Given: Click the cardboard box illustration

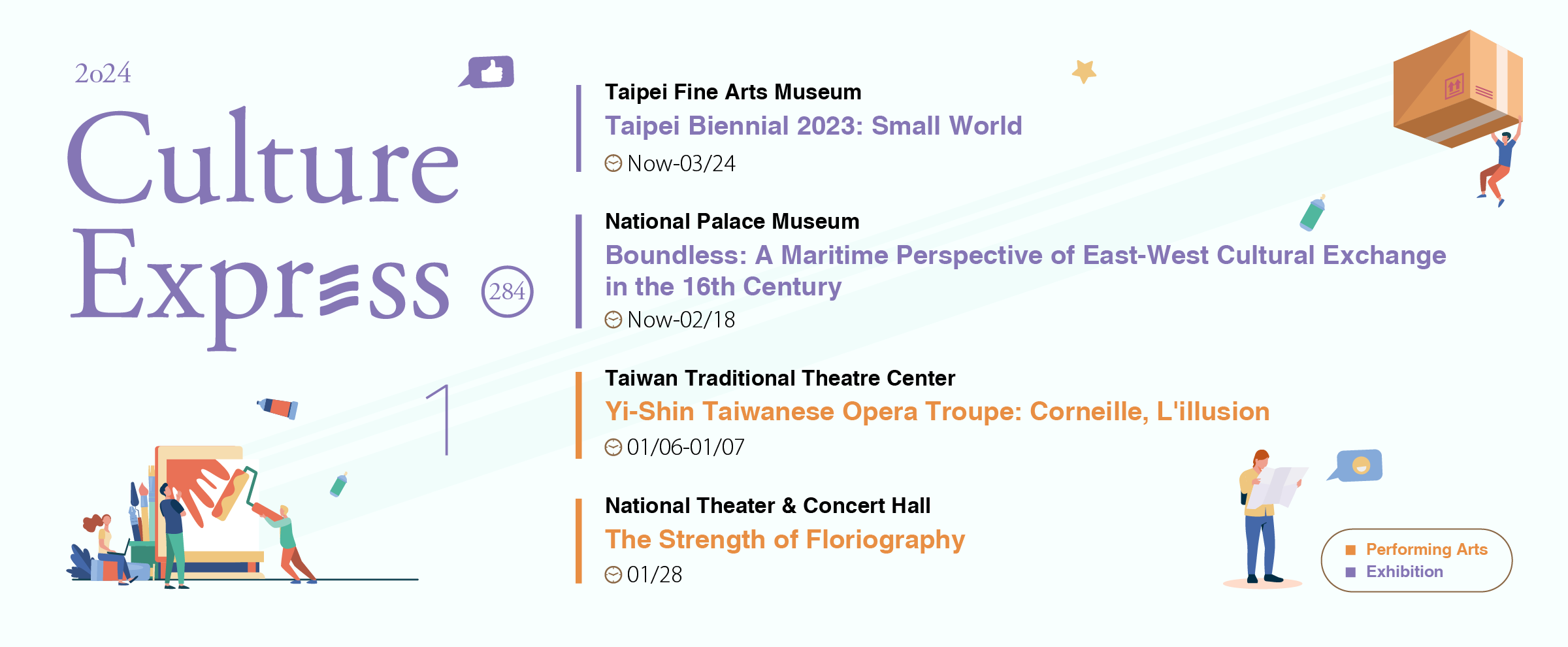Looking at the screenshot, I should click(x=1457, y=88).
